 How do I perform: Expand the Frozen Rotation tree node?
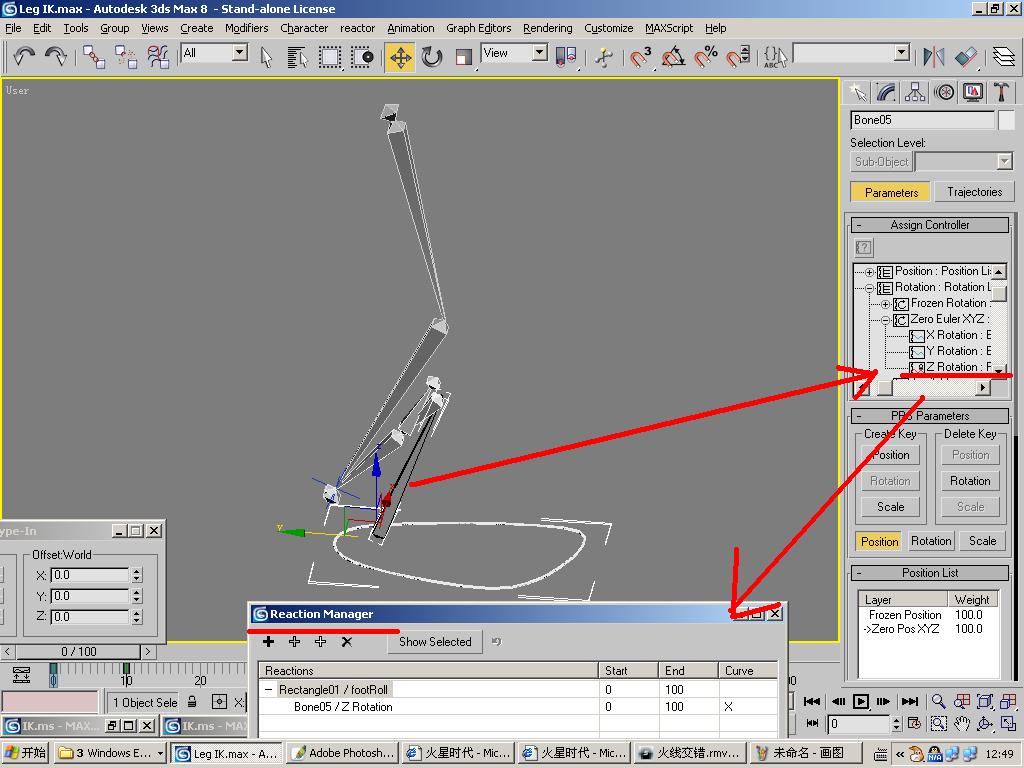[886, 304]
